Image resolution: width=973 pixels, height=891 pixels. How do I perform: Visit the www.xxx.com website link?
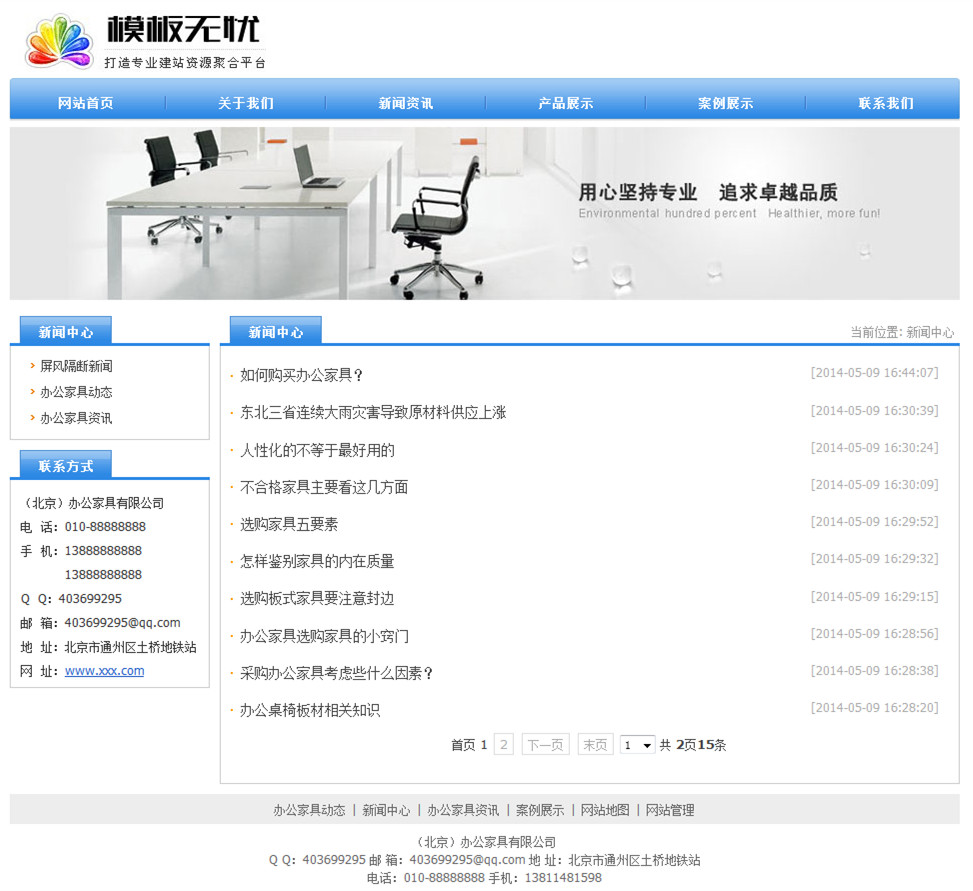pyautogui.click(x=104, y=671)
